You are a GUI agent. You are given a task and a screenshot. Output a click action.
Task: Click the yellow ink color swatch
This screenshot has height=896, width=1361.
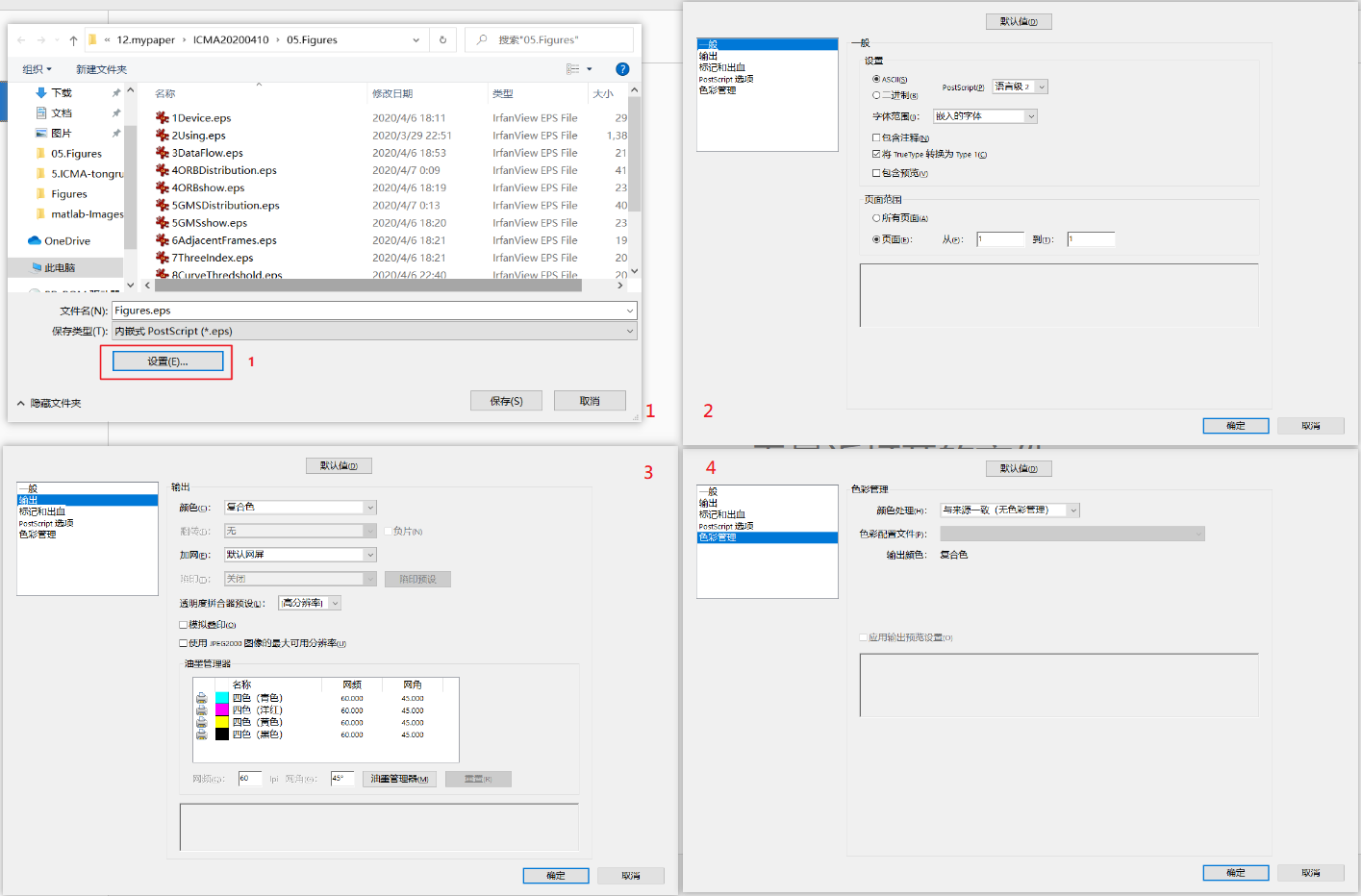(222, 722)
